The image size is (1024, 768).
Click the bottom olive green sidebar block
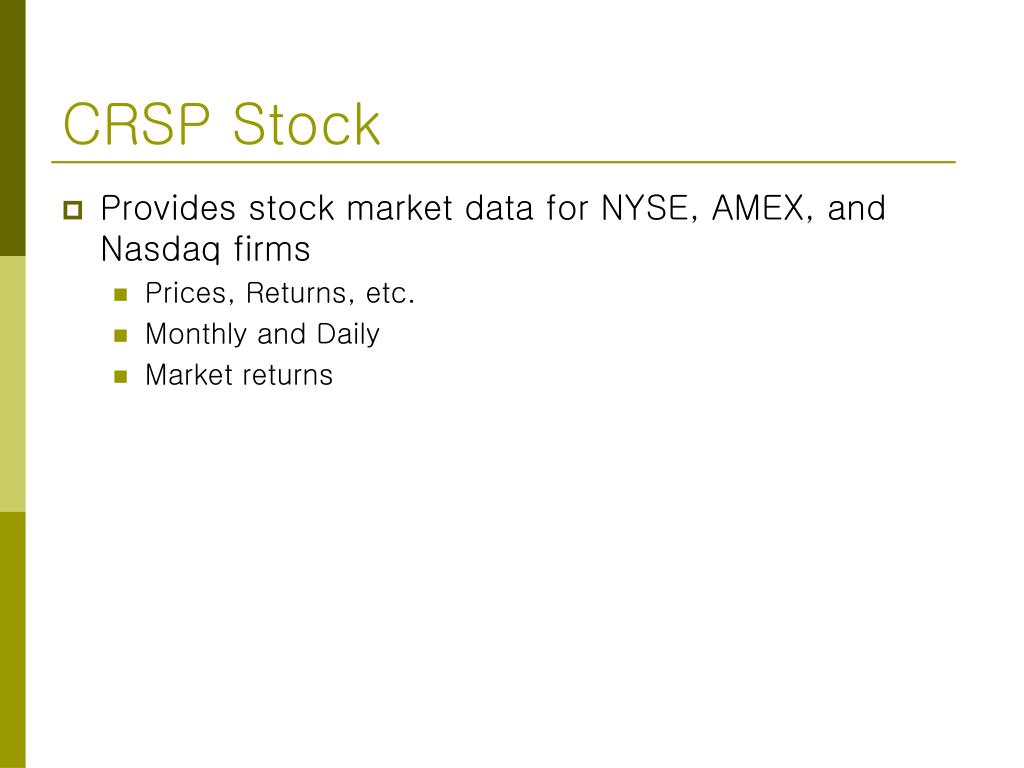(12, 640)
